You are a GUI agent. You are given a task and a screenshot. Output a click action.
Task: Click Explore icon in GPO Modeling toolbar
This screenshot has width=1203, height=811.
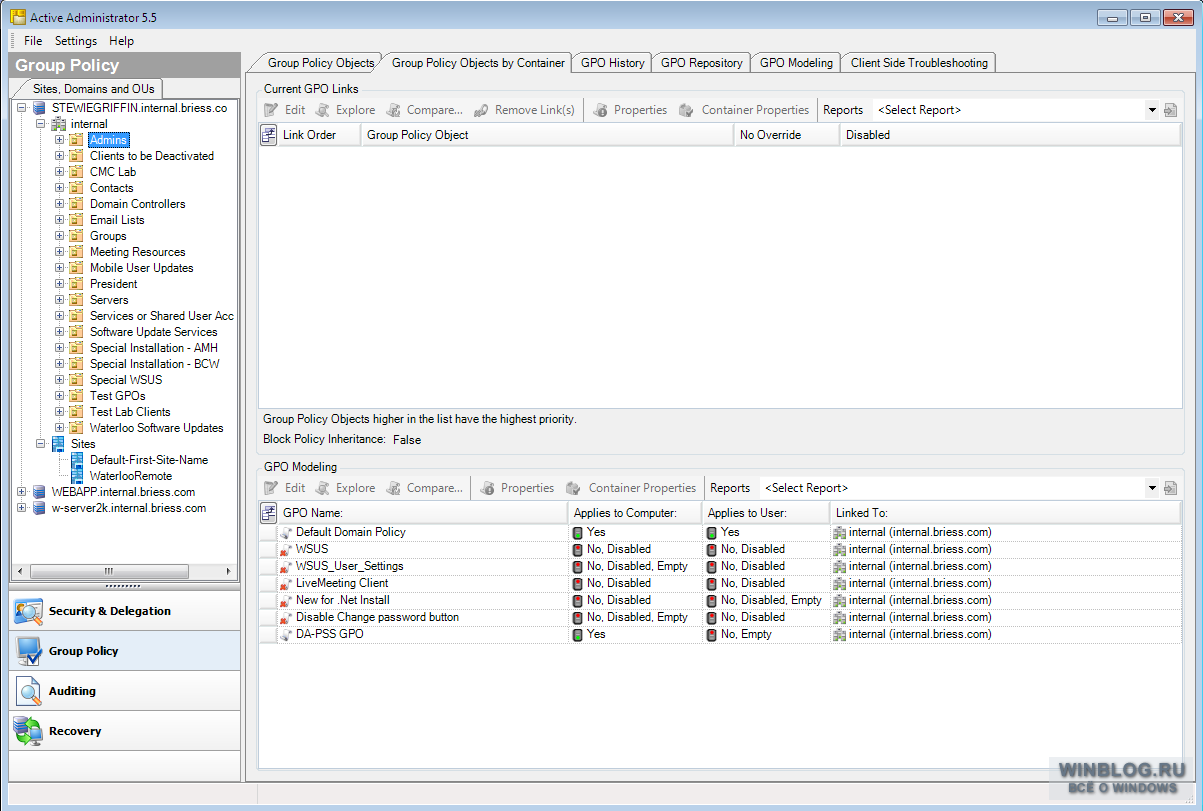click(x=323, y=488)
